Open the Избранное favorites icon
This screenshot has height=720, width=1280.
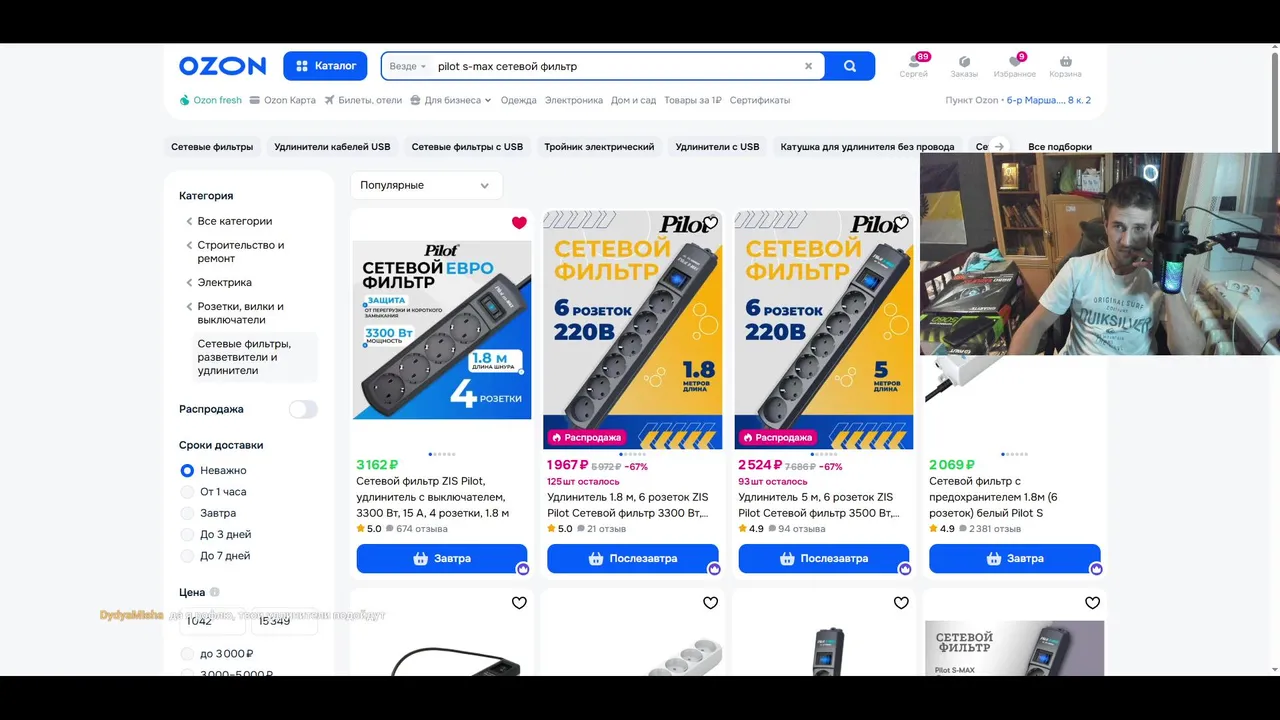click(x=1015, y=66)
